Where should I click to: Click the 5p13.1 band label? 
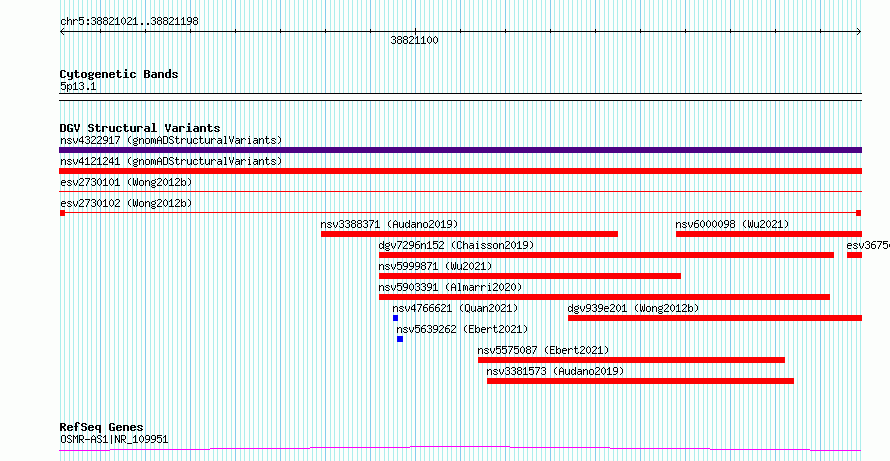coord(78,86)
